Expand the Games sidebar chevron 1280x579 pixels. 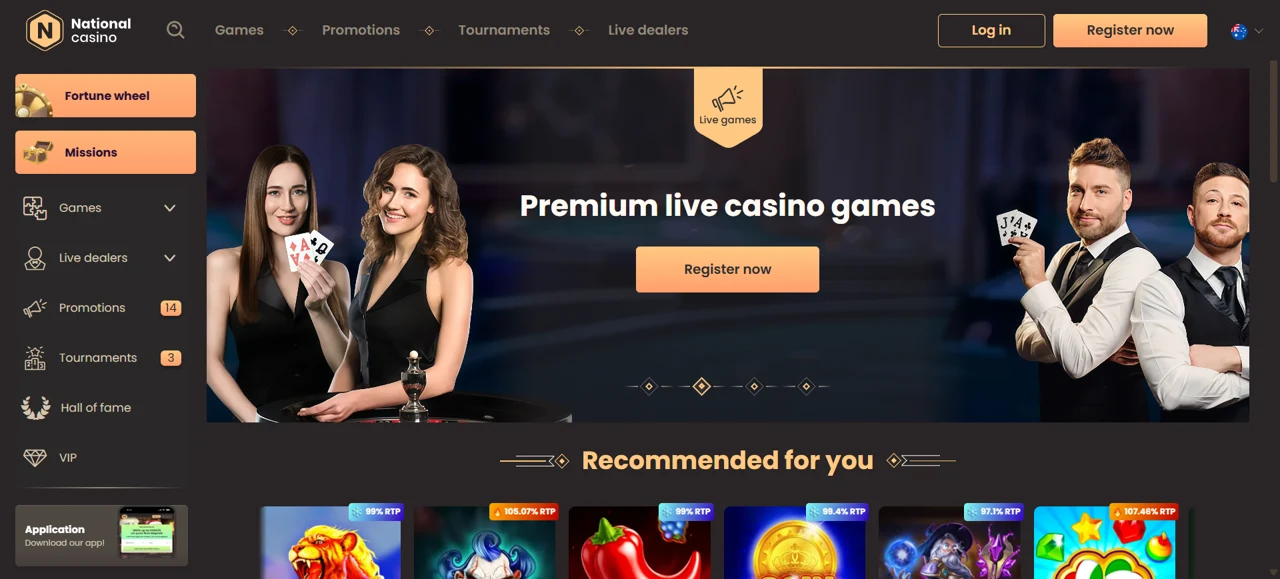(170, 208)
